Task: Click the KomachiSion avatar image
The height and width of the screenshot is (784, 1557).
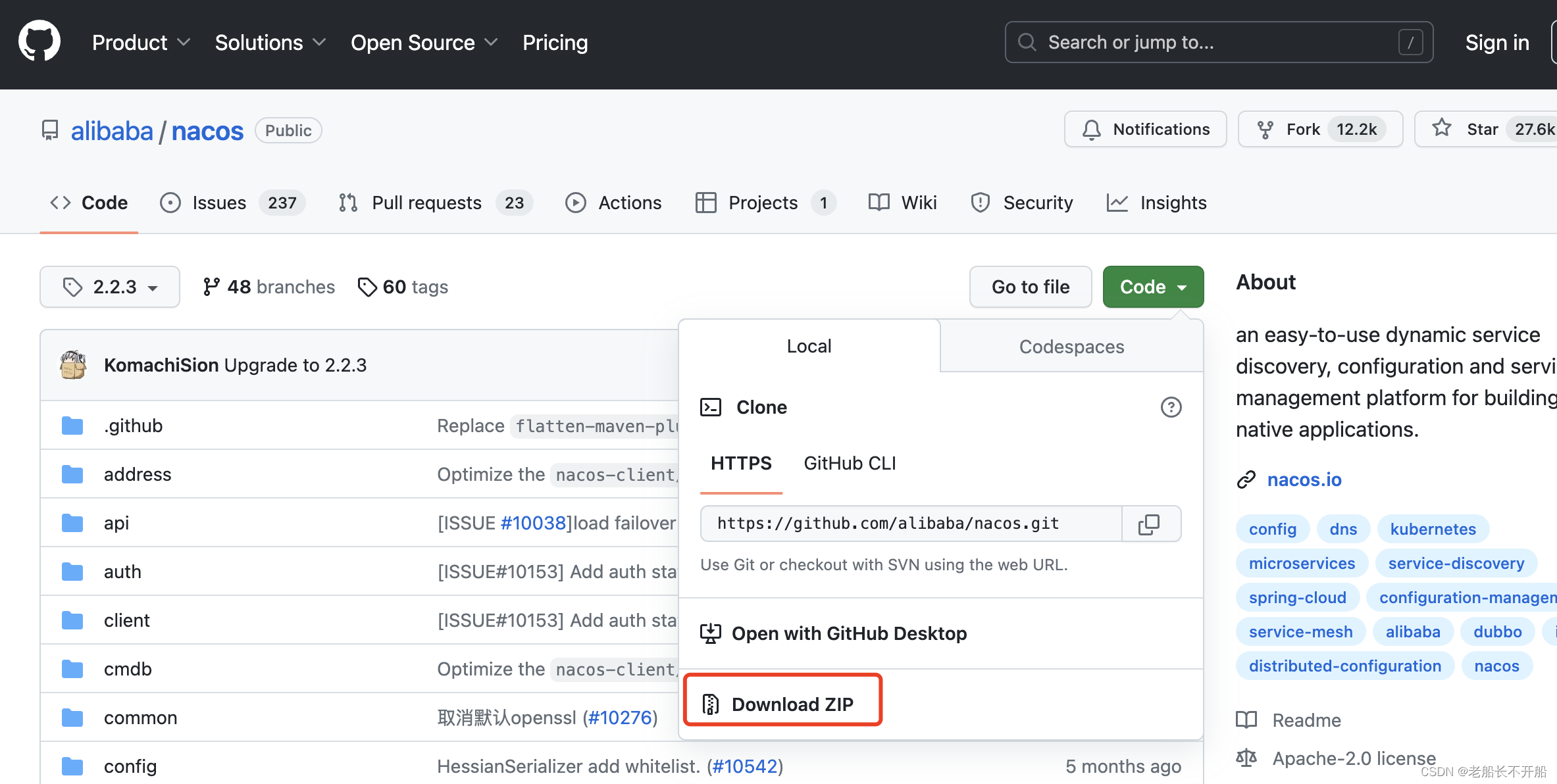Action: [73, 364]
